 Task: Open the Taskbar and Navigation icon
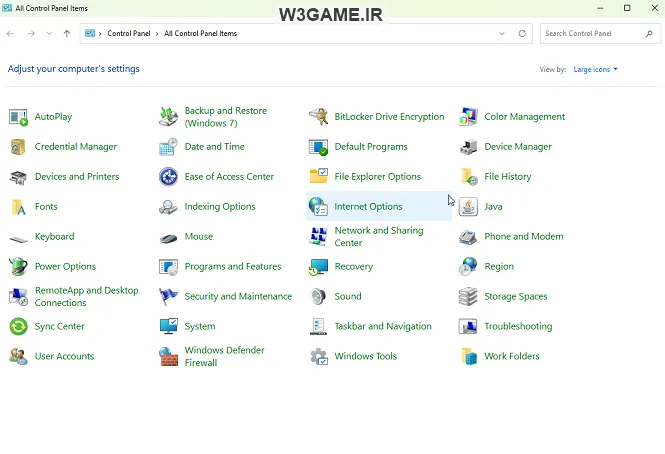(319, 326)
